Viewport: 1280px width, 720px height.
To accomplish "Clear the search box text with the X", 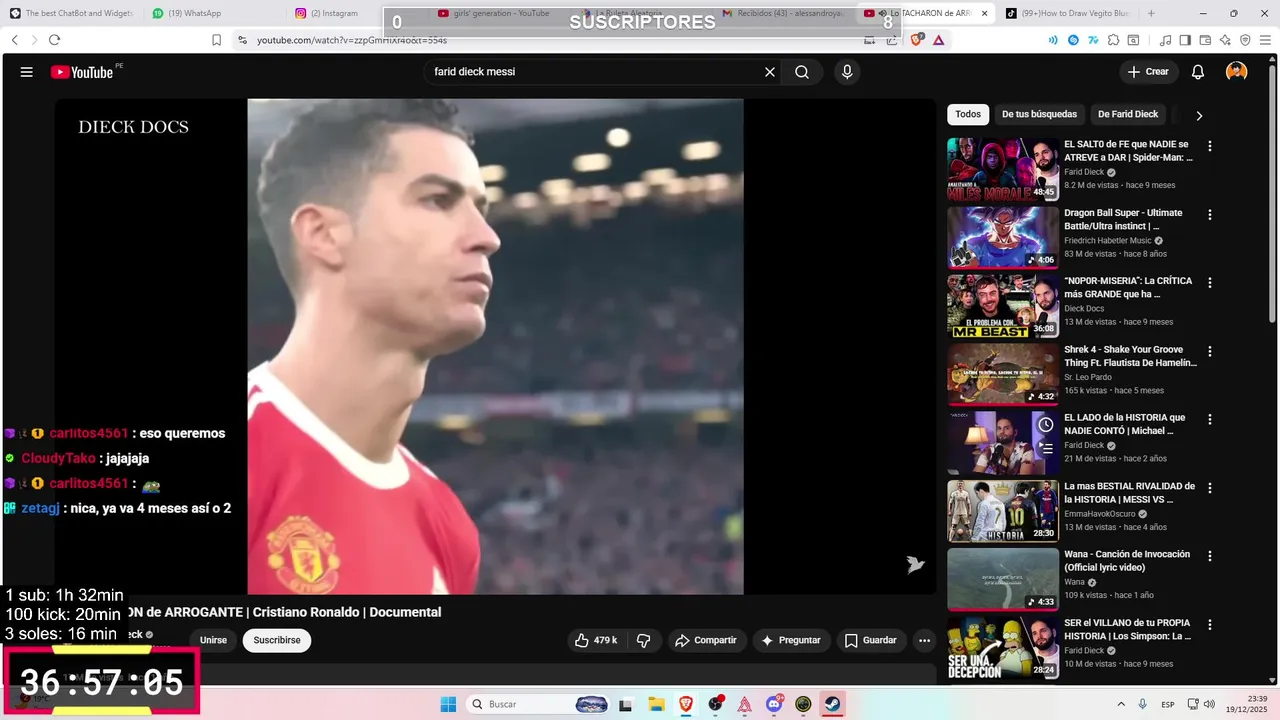I will (770, 72).
